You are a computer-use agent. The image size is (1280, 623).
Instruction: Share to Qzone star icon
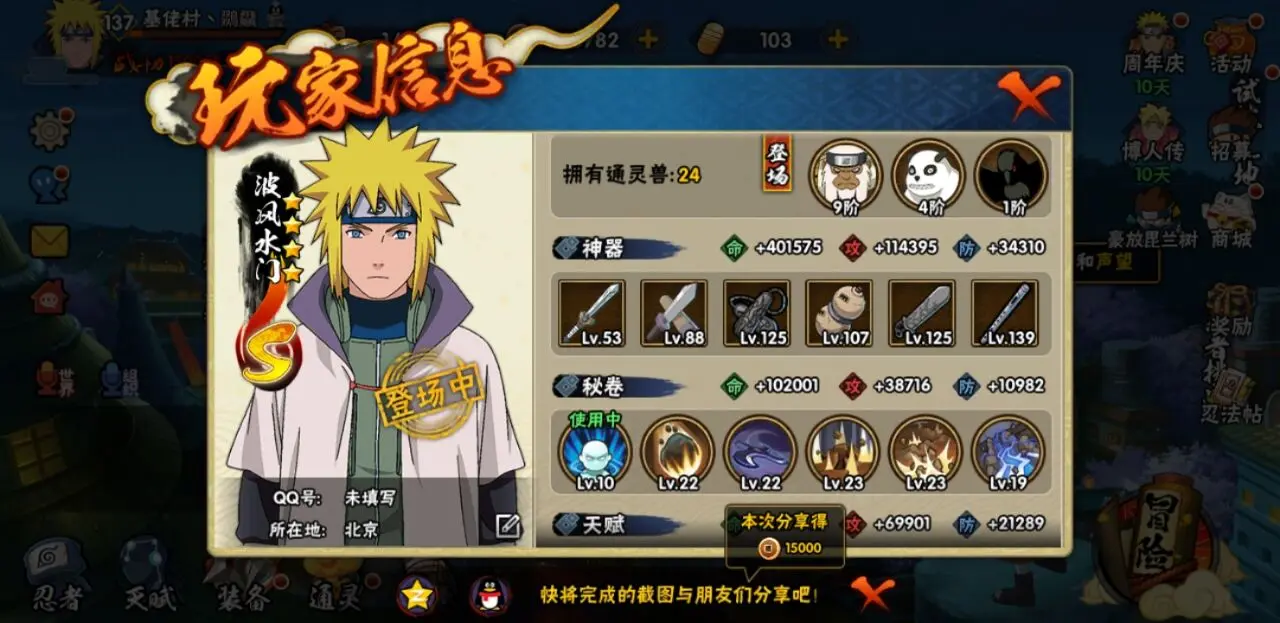click(x=417, y=596)
